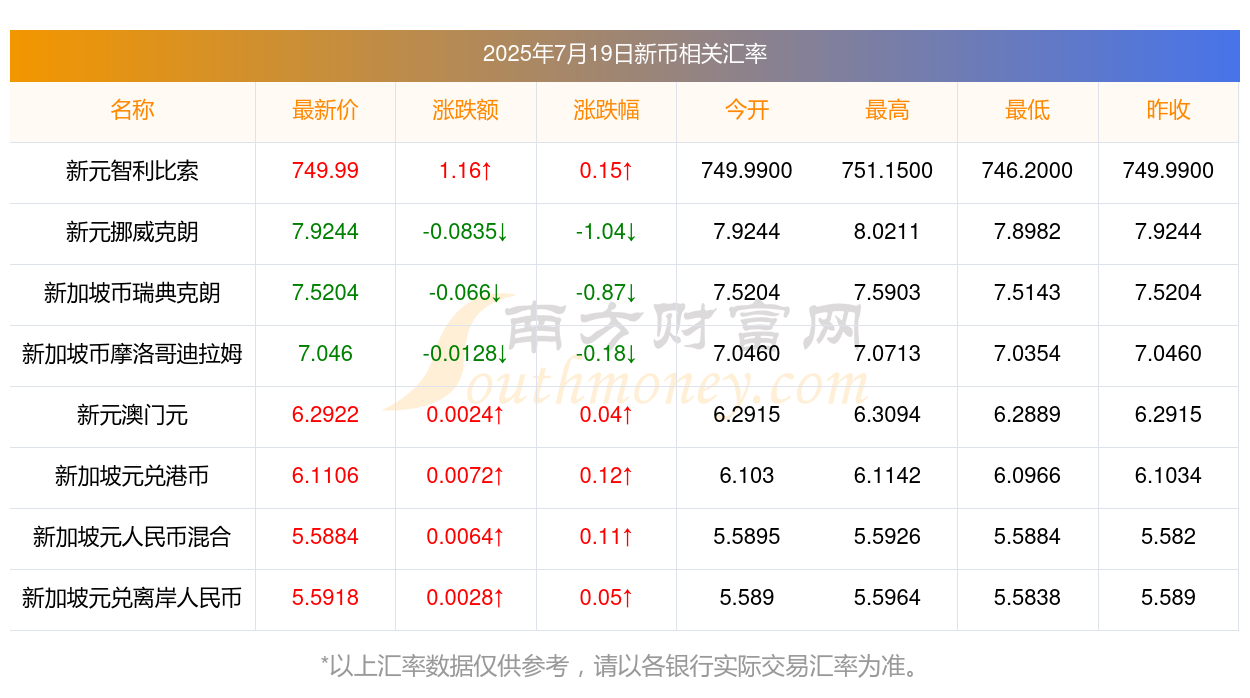1250x698 pixels.
Task: Click the title 2025年7月19日新币相关汇率
Action: pyautogui.click(x=625, y=54)
